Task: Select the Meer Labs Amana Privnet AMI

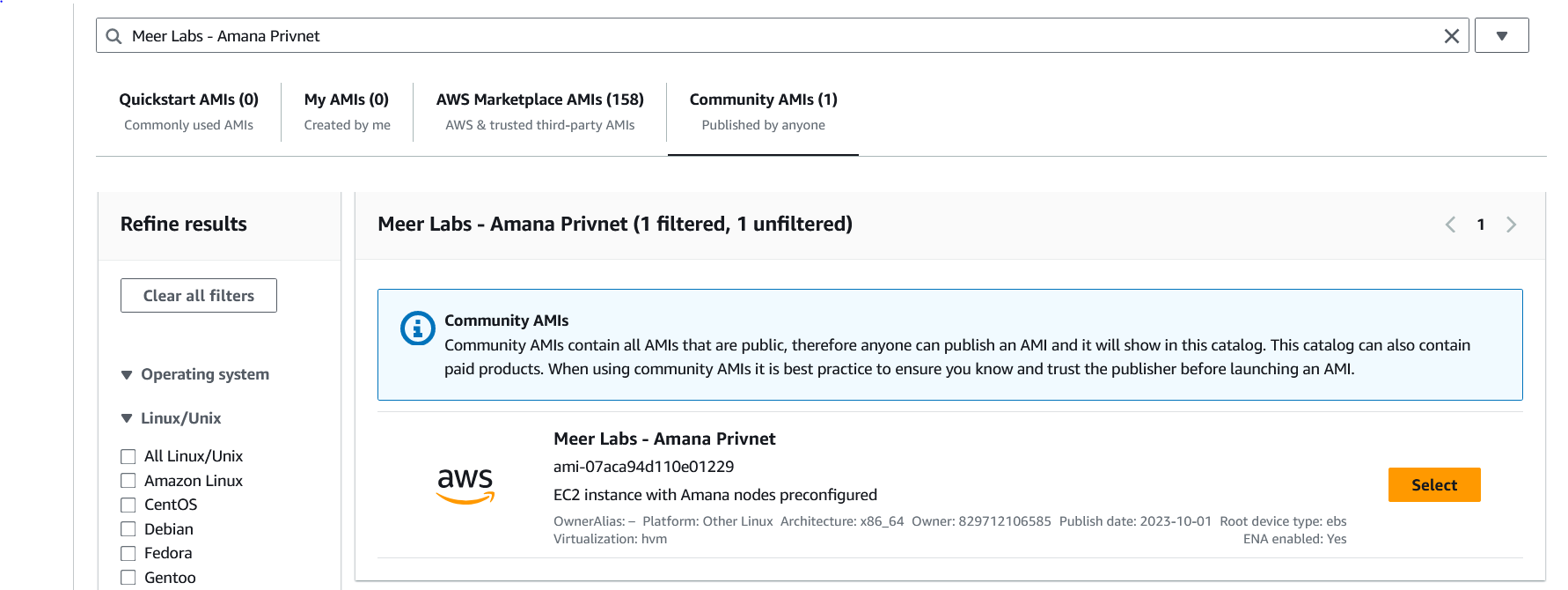Action: 1433,485
